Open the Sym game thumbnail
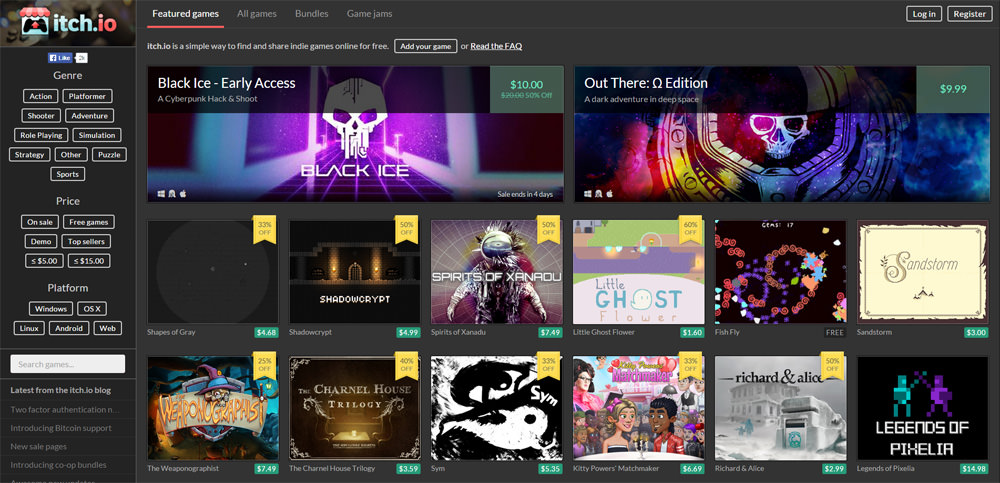1000x483 pixels. (497, 408)
